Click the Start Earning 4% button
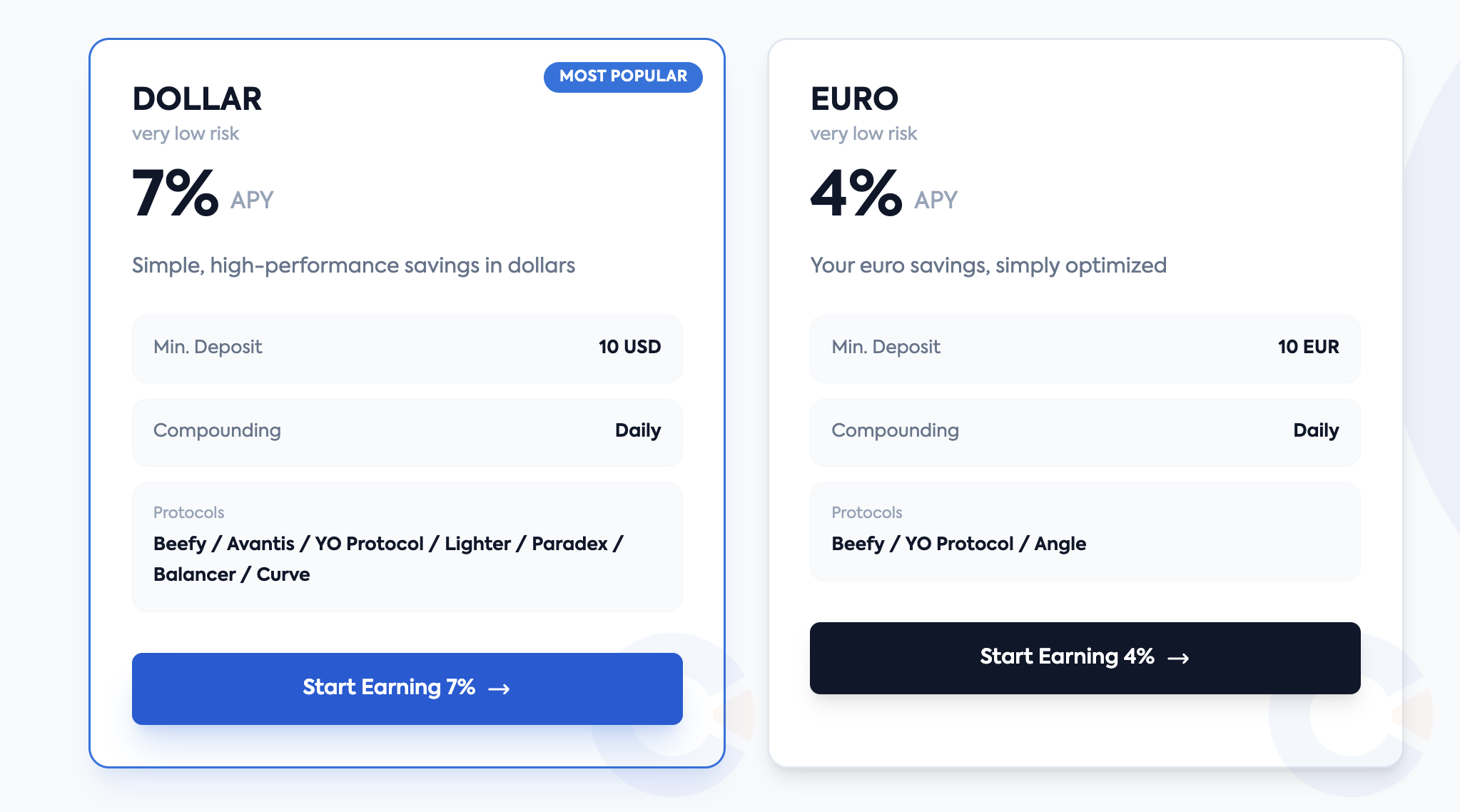1460x812 pixels. (x=1085, y=657)
